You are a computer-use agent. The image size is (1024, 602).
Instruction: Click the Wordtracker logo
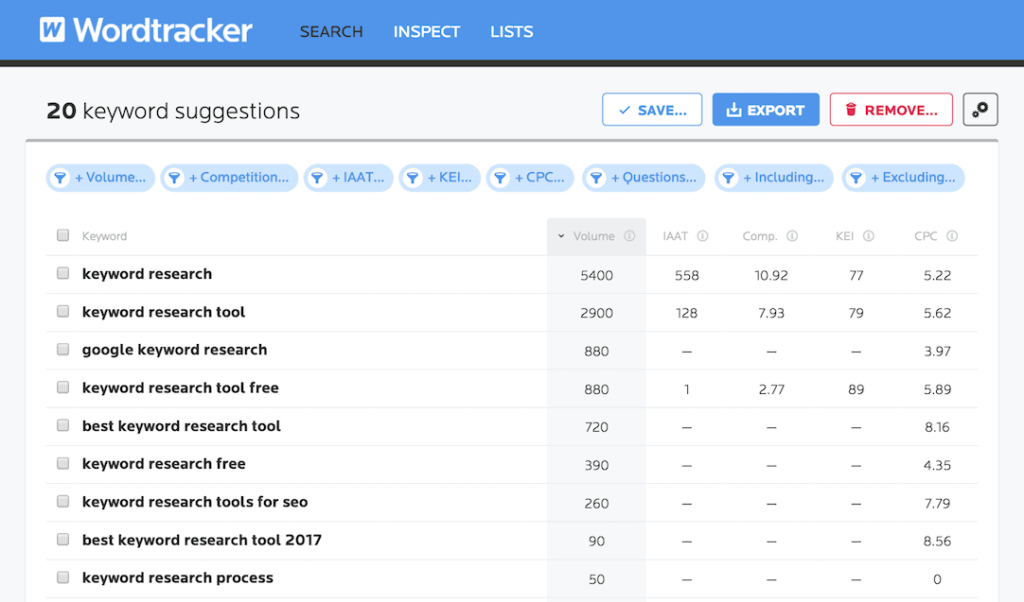pyautogui.click(x=146, y=30)
